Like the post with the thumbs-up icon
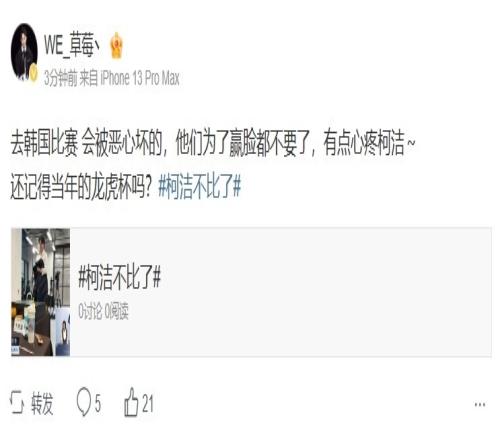The height and width of the screenshot is (440, 500). tap(131, 402)
